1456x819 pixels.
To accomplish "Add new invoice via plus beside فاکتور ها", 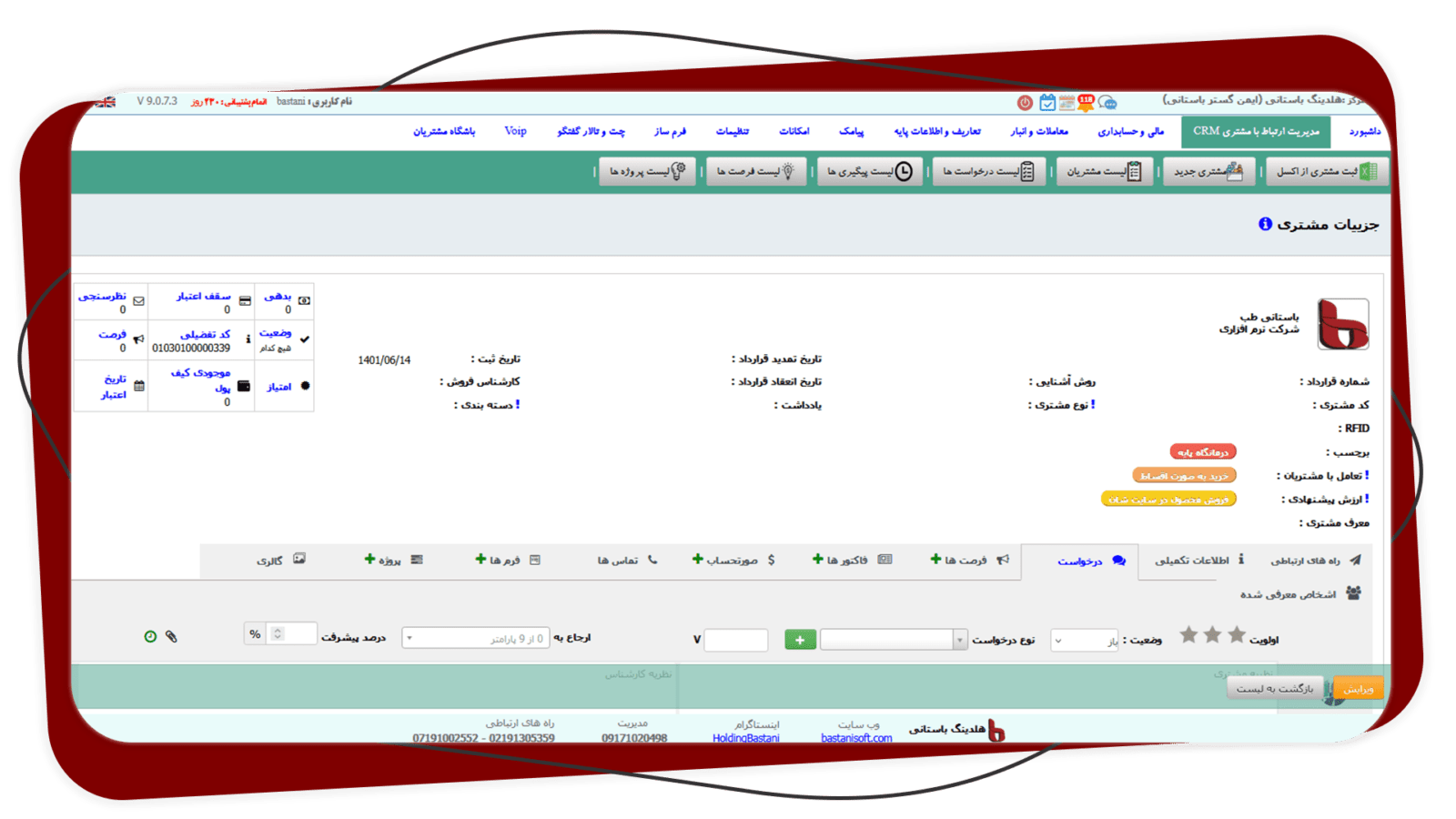I will coord(817,560).
